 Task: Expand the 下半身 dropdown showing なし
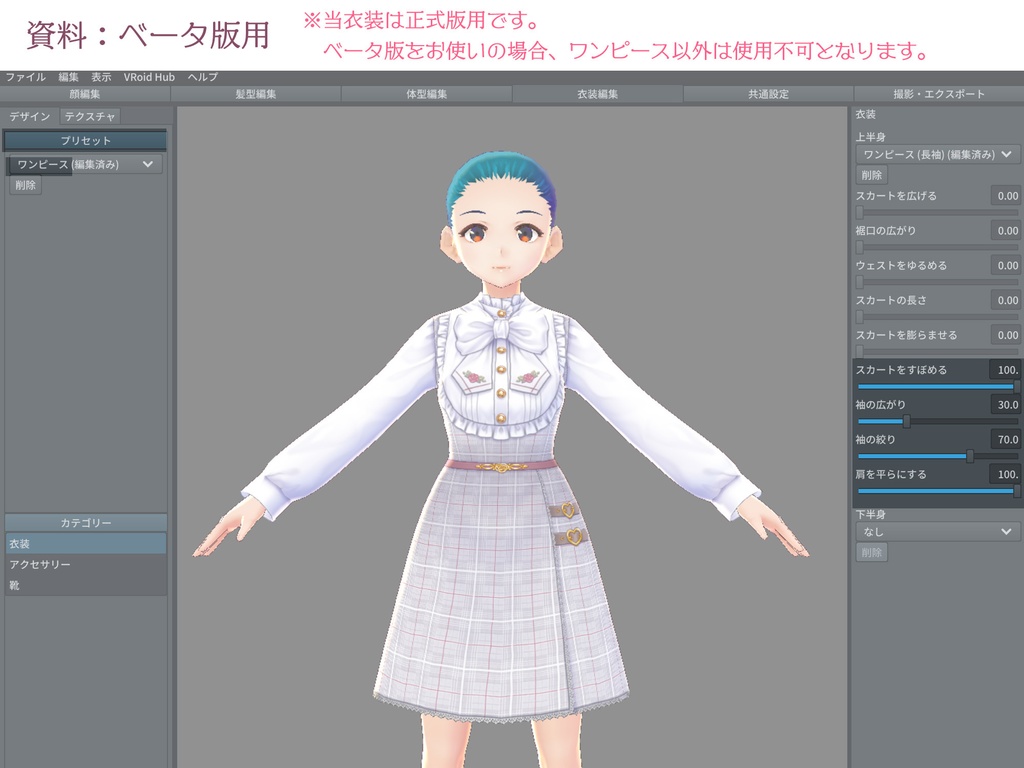[938, 531]
